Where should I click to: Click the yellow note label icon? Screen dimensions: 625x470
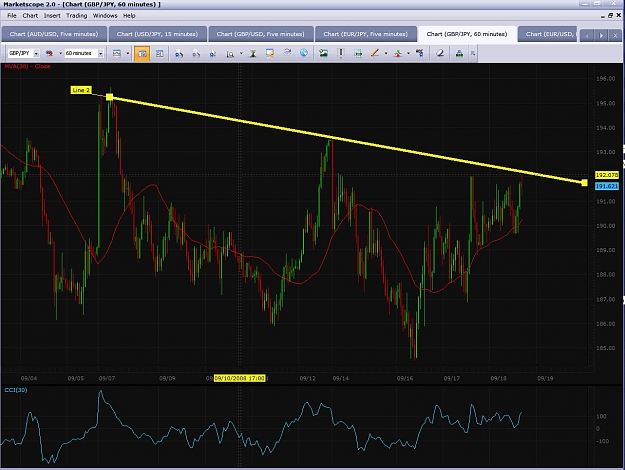[x=270, y=53]
